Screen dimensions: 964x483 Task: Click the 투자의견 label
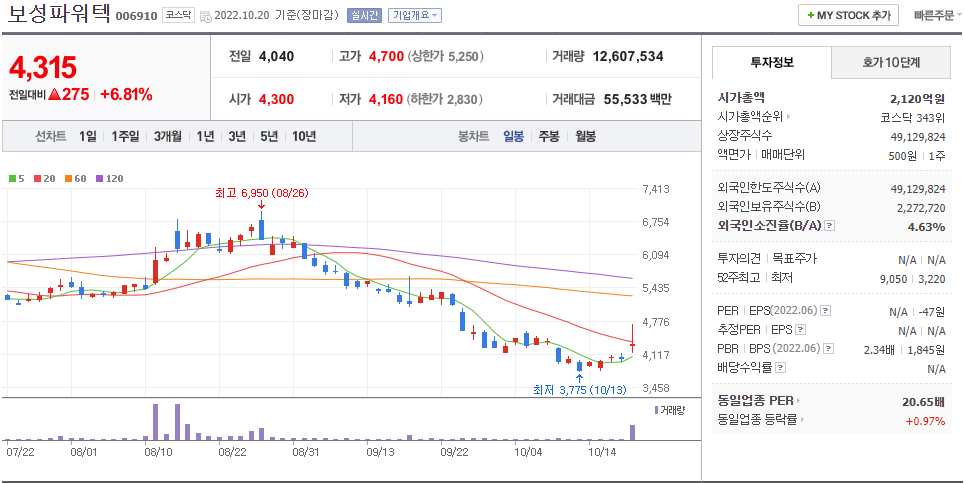739,259
